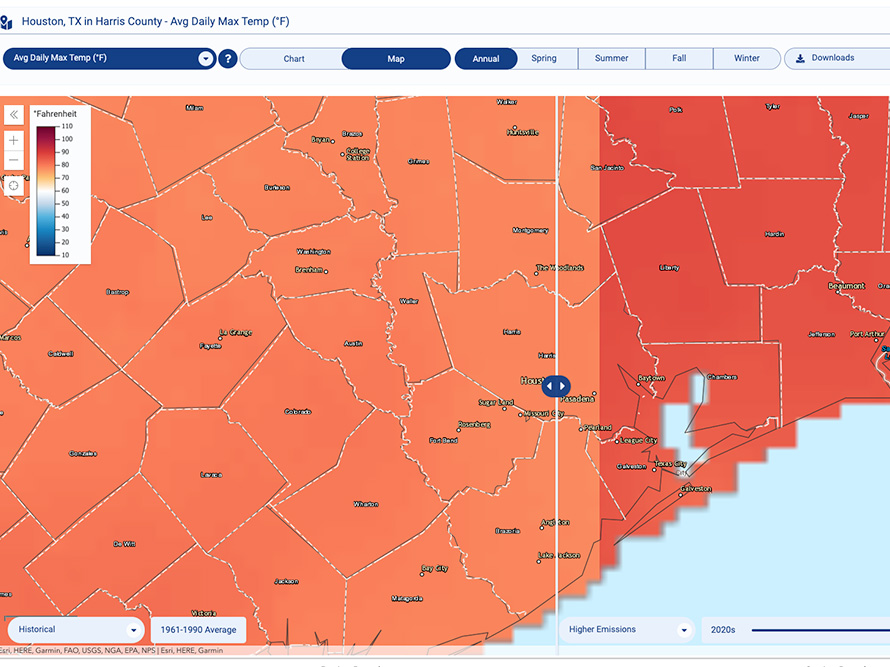This screenshot has width=890, height=667.
Task: Select the Summer season tab
Action: (612, 59)
